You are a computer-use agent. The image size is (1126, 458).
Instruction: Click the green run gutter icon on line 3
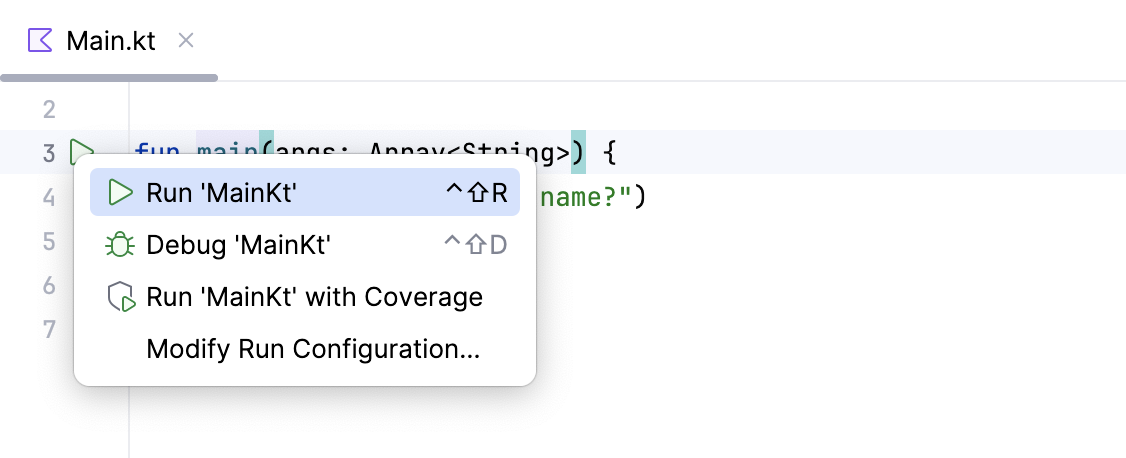pos(80,153)
